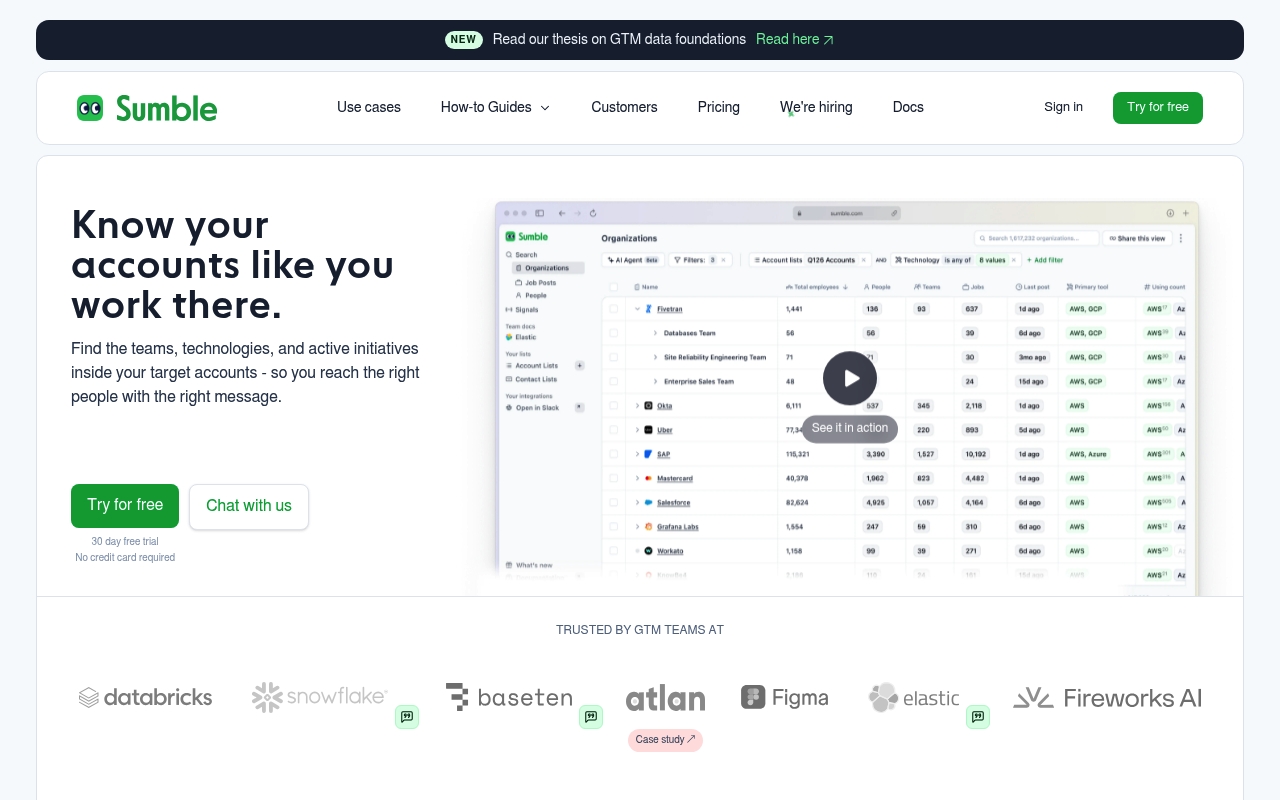Screen dimensions: 1280x800
Task: Remove the Technology filter chip
Action: click(1013, 260)
